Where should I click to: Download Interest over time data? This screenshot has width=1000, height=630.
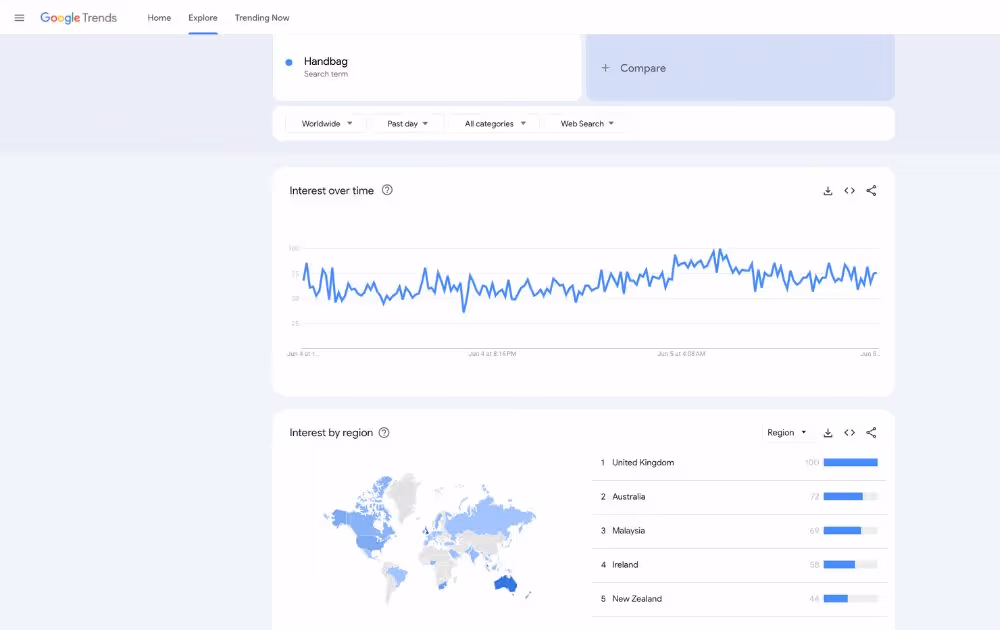(x=828, y=191)
